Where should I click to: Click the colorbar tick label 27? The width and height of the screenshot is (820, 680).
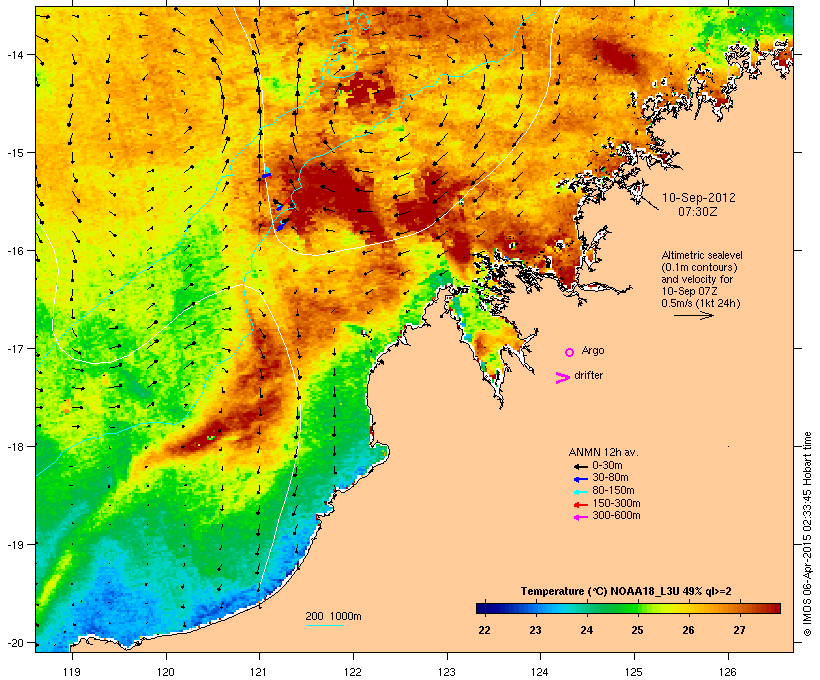739,630
